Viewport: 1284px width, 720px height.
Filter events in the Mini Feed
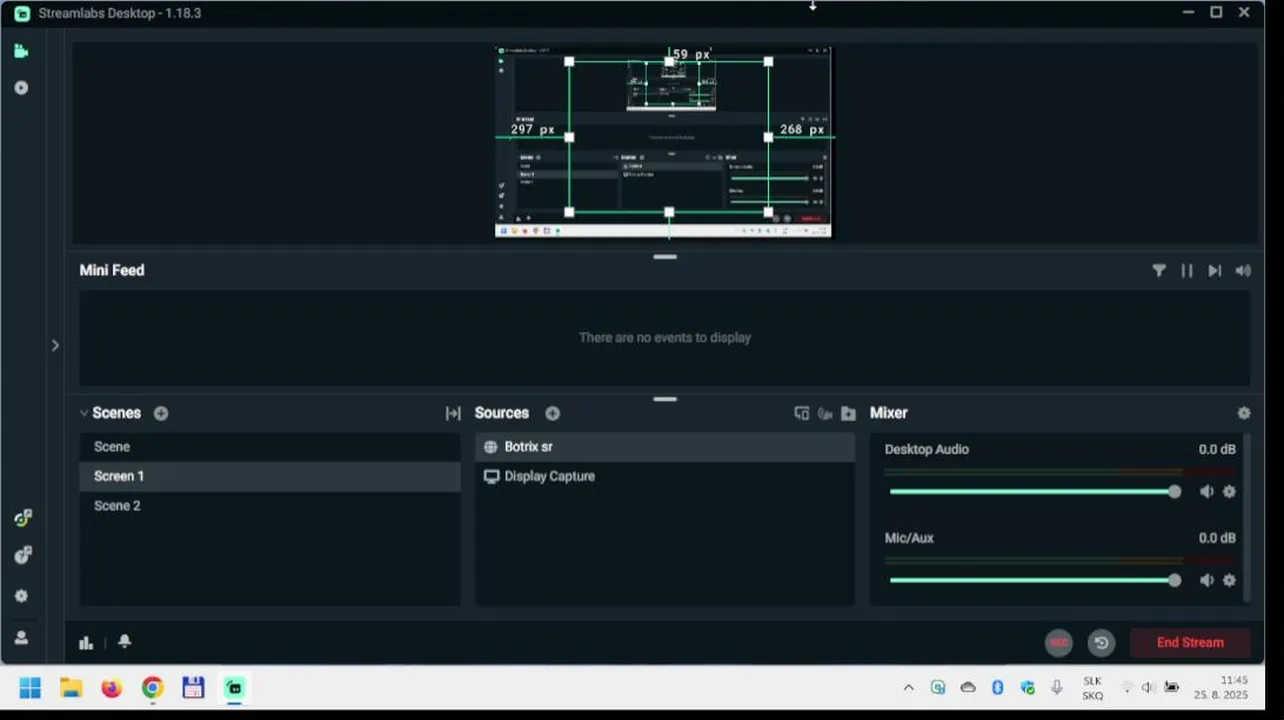[x=1159, y=270]
